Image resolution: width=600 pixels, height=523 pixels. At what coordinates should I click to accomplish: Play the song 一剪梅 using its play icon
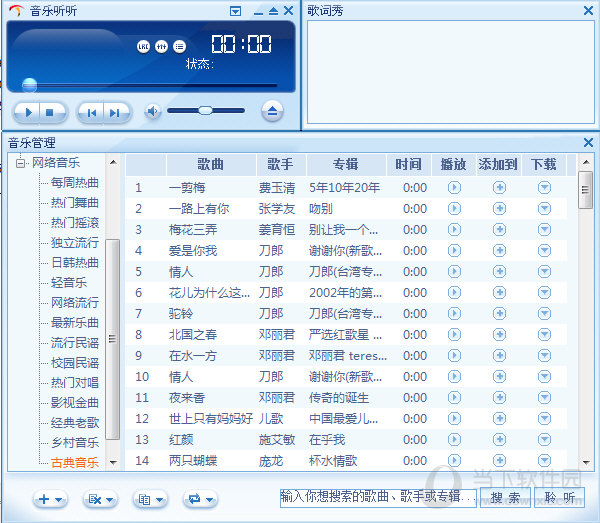tap(454, 187)
